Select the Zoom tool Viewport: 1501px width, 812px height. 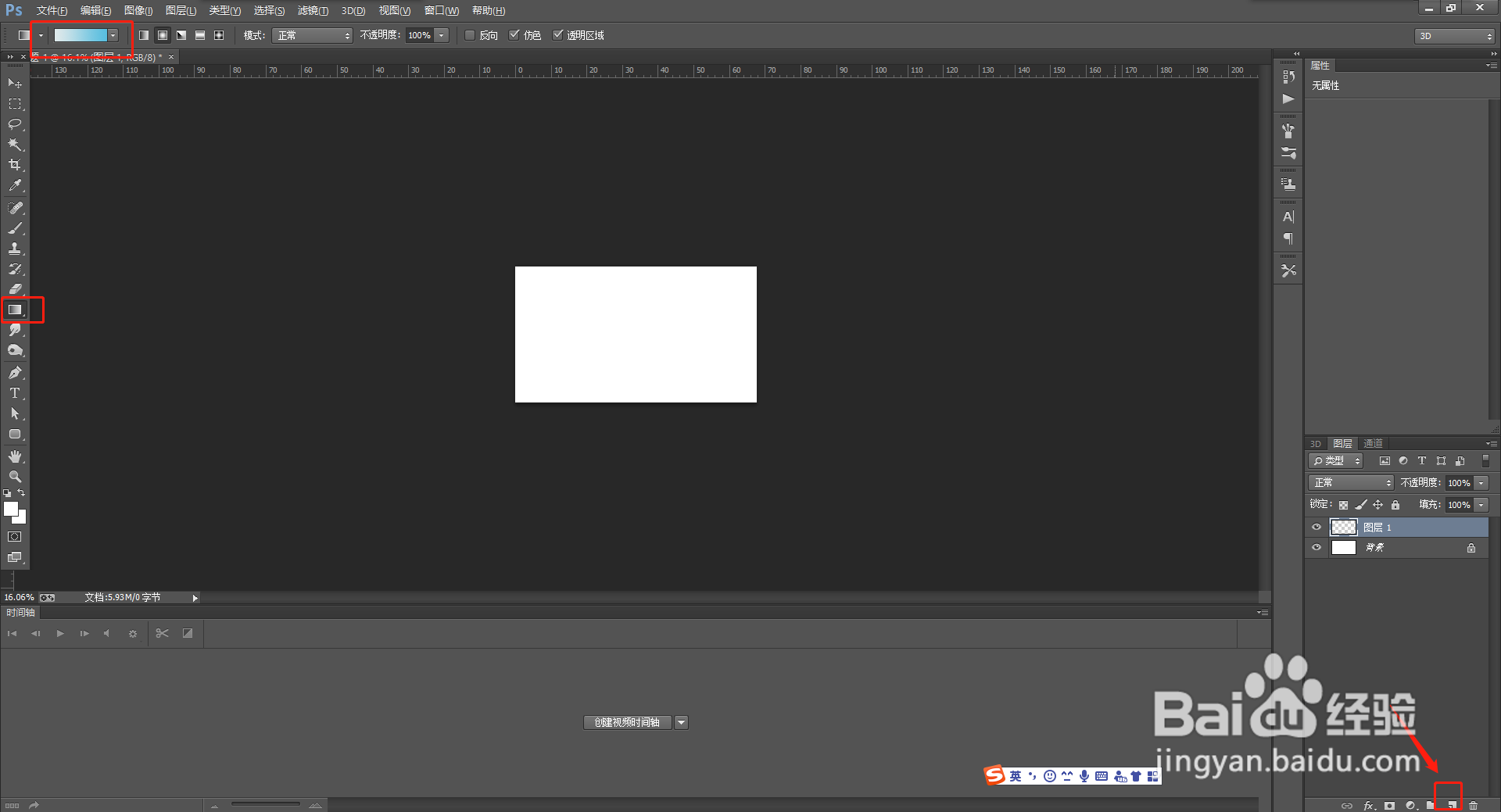(x=15, y=477)
